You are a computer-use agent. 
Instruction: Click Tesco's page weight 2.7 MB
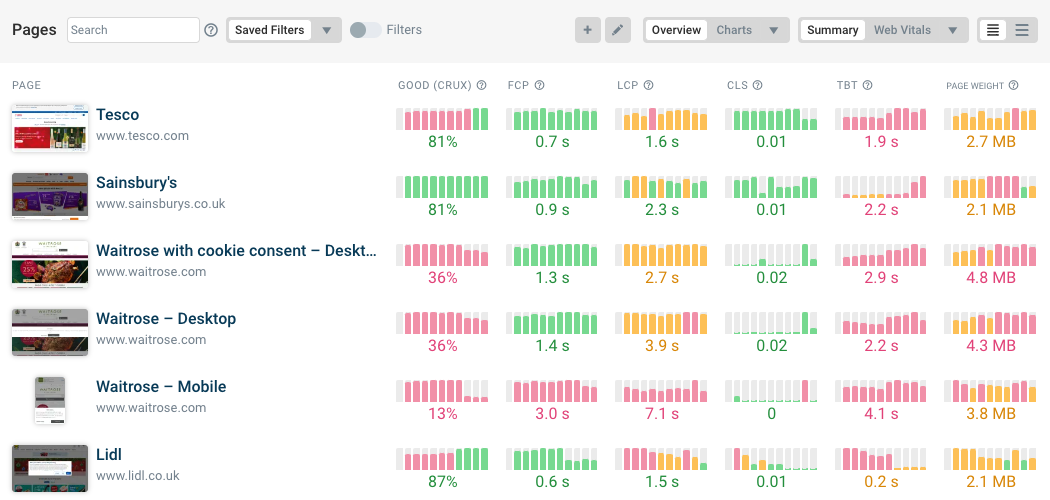point(990,142)
